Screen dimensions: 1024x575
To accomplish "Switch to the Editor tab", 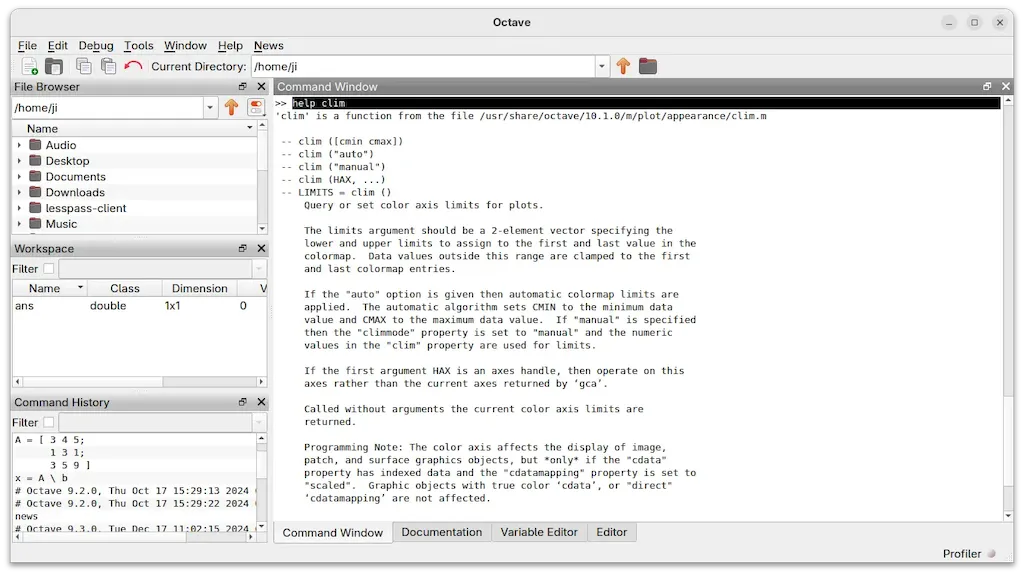I will click(x=611, y=532).
